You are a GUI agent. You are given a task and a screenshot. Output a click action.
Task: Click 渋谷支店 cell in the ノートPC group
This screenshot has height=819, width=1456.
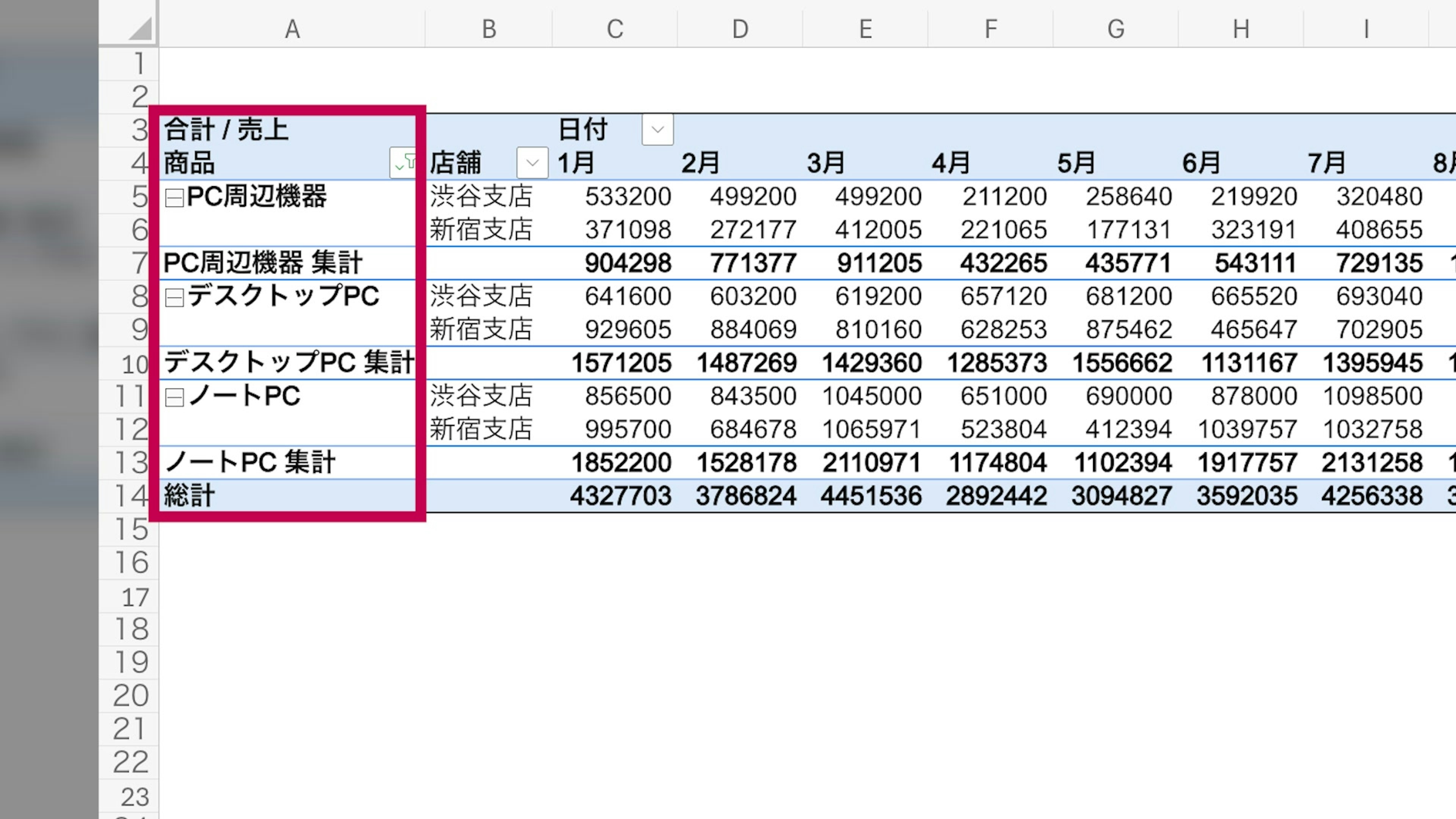pyautogui.click(x=480, y=395)
